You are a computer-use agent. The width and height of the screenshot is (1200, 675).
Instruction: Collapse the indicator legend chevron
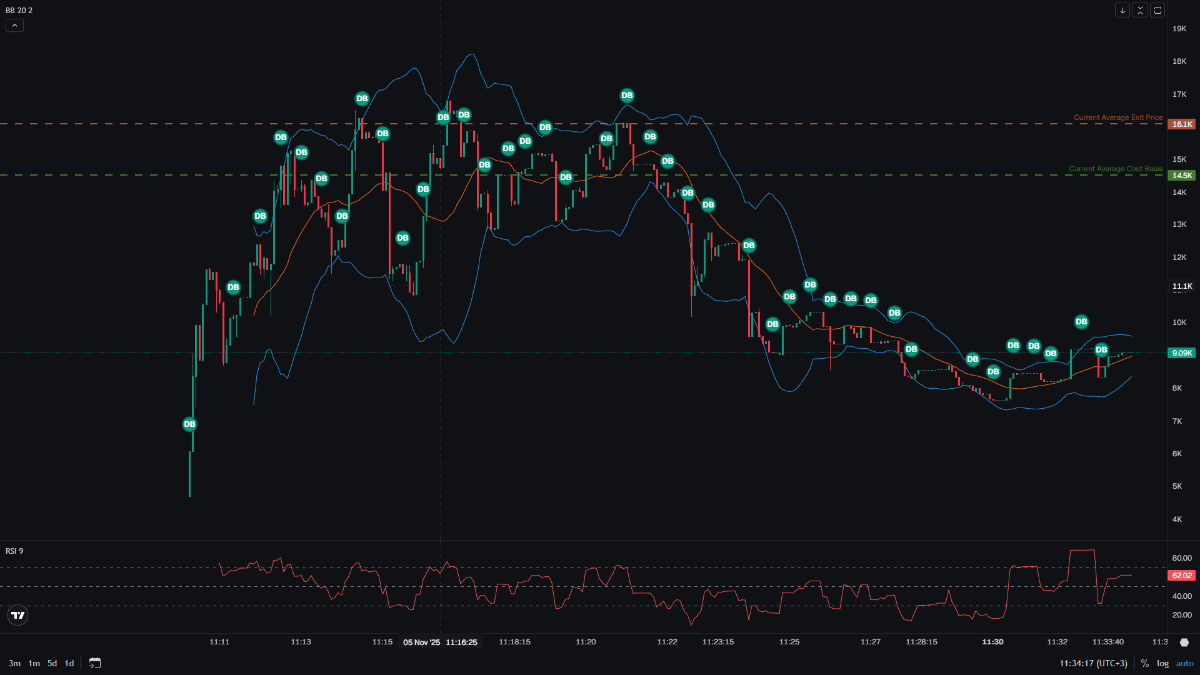(x=14, y=25)
